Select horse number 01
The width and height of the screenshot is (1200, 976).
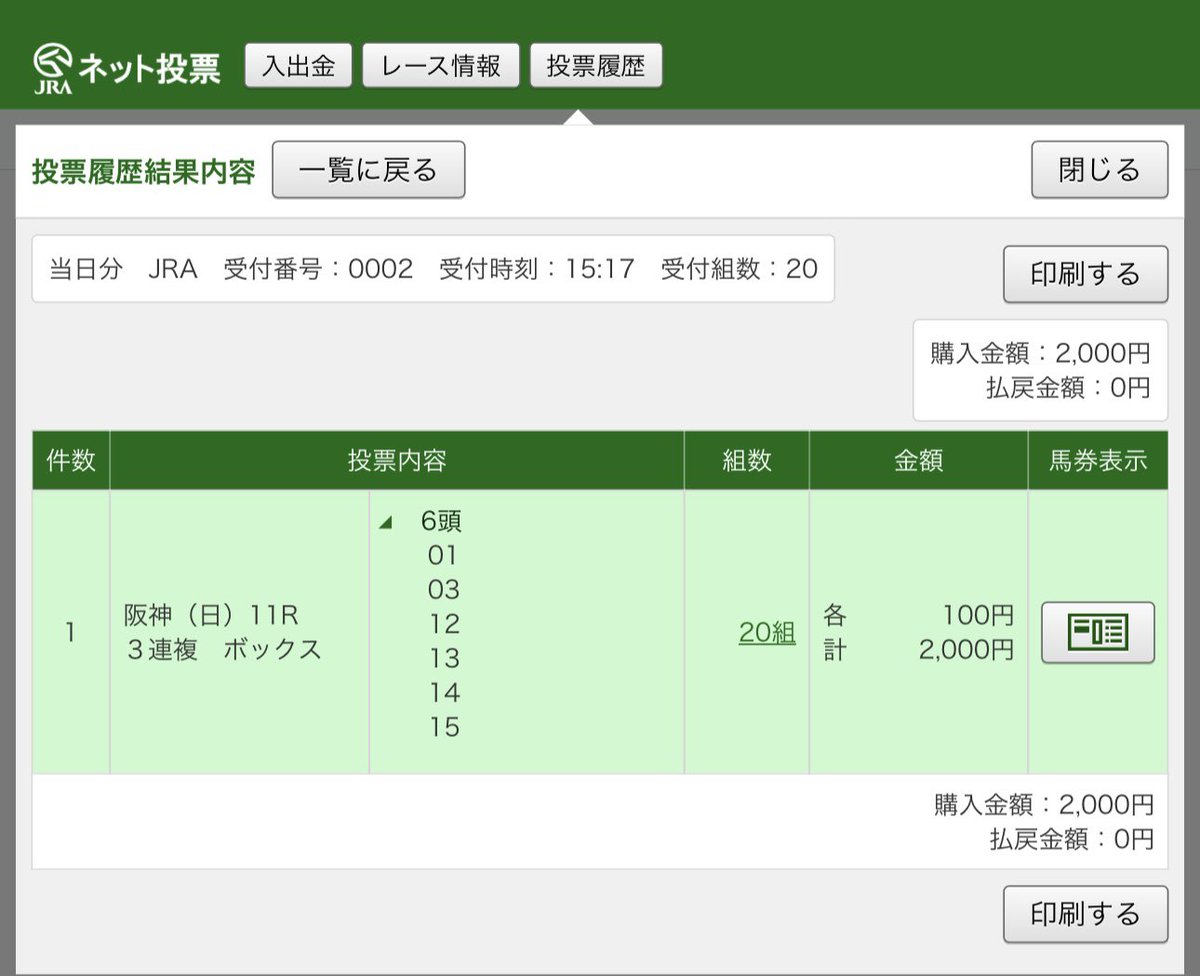(443, 555)
